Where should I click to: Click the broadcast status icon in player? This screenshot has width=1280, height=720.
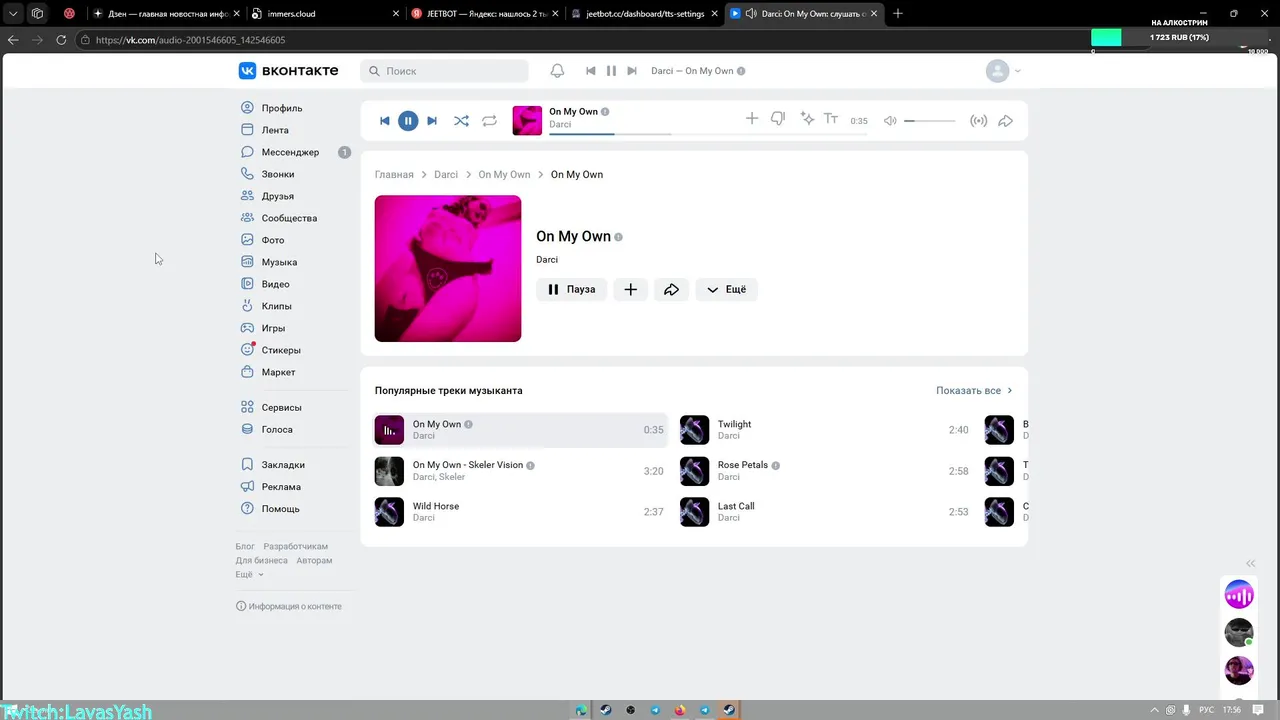[x=979, y=121]
